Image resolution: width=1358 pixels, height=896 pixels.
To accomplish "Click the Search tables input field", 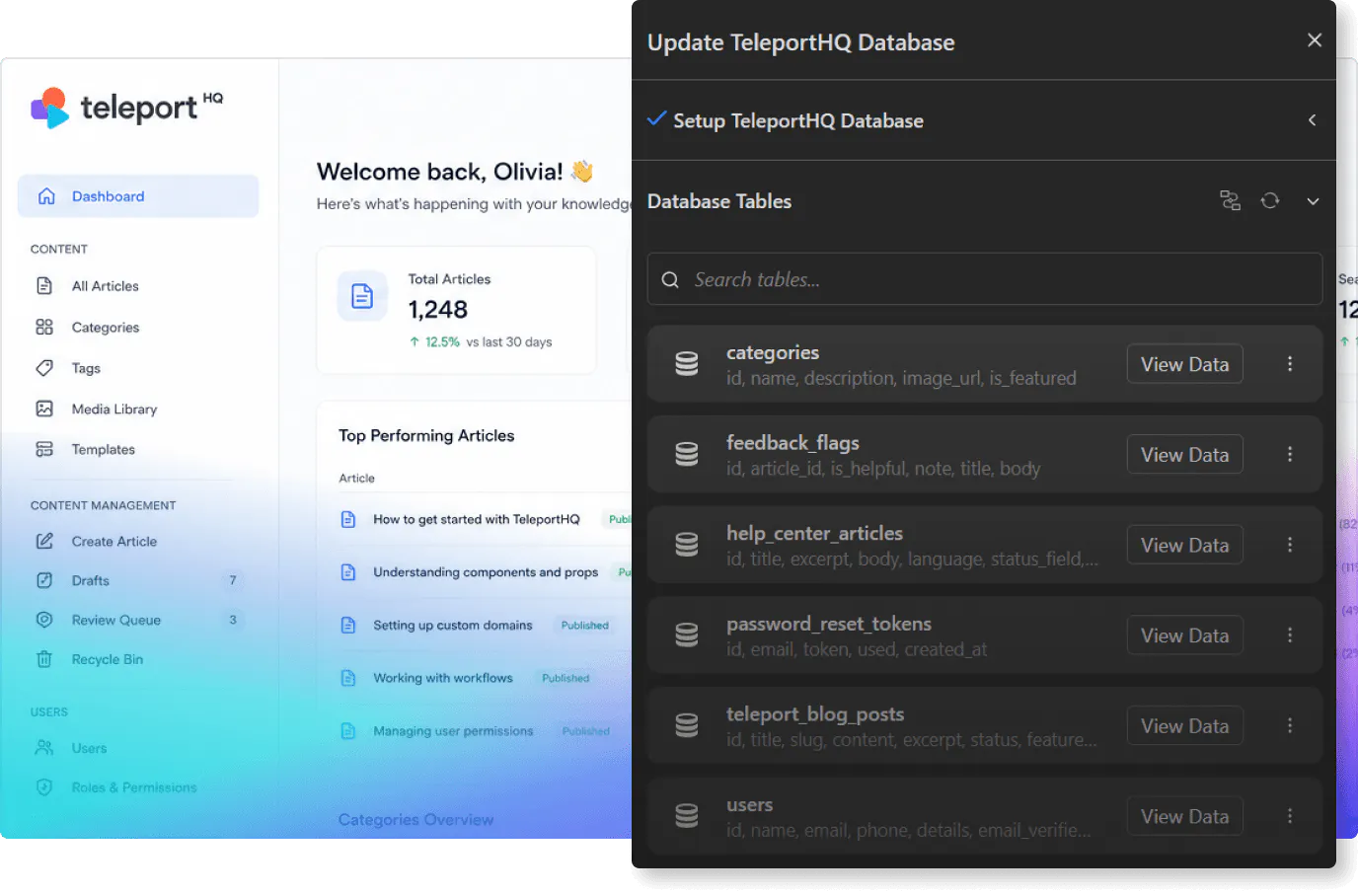I will pos(985,279).
